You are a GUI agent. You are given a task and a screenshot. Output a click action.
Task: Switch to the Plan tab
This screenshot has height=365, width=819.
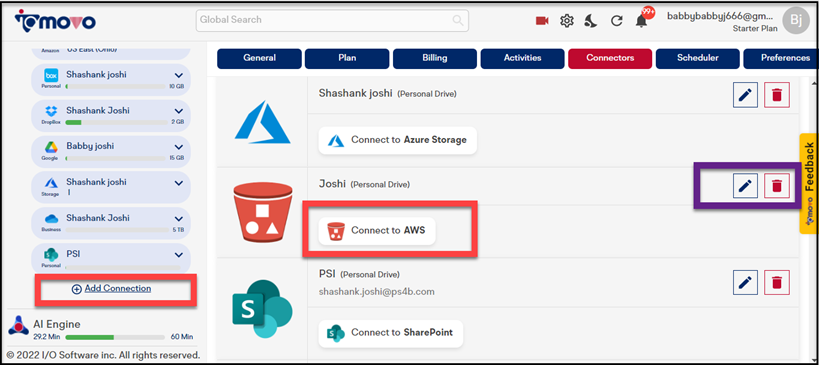pyautogui.click(x=347, y=58)
